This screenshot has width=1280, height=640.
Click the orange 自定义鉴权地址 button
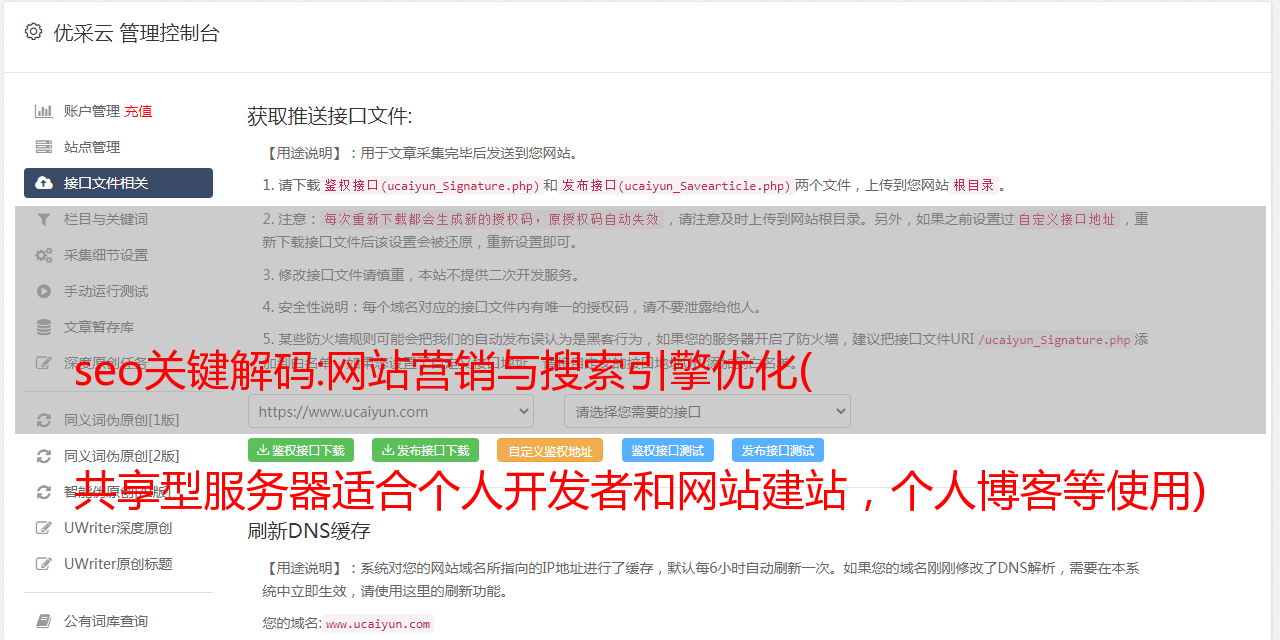(x=550, y=450)
